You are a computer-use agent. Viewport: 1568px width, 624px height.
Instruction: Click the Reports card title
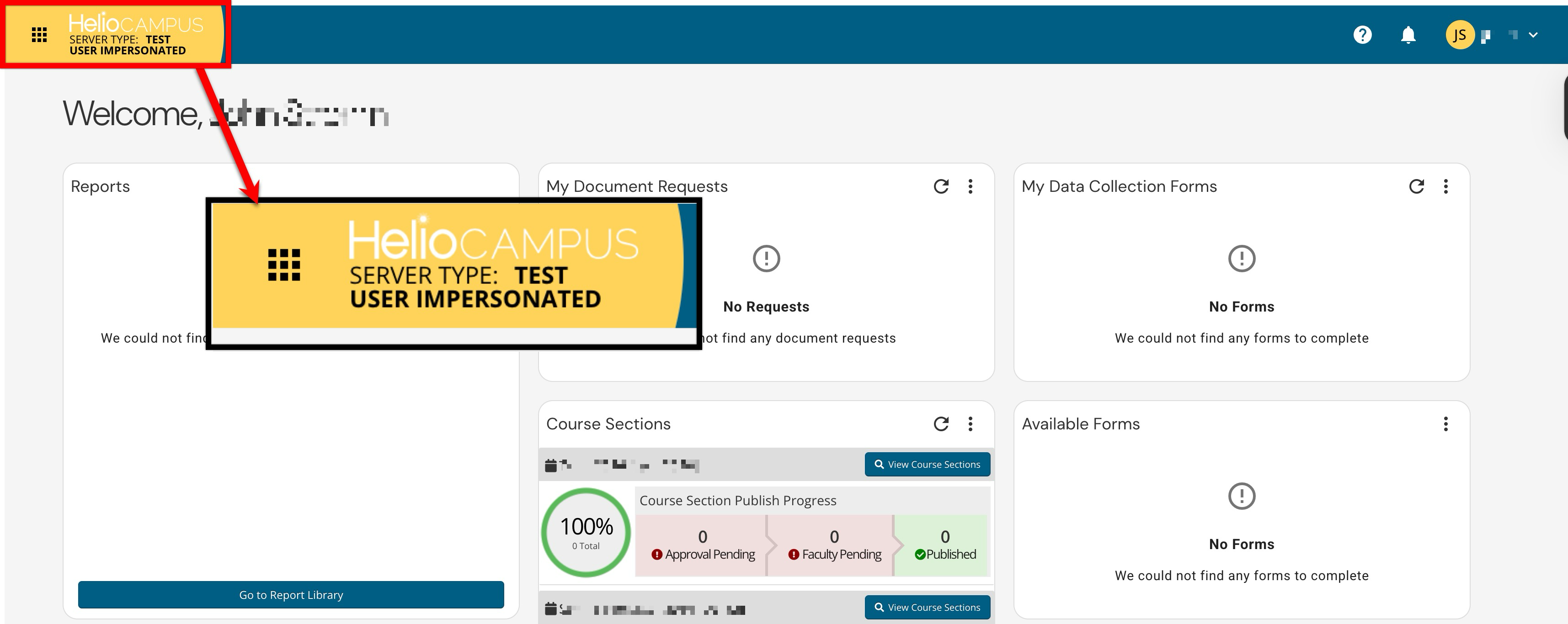(x=101, y=186)
